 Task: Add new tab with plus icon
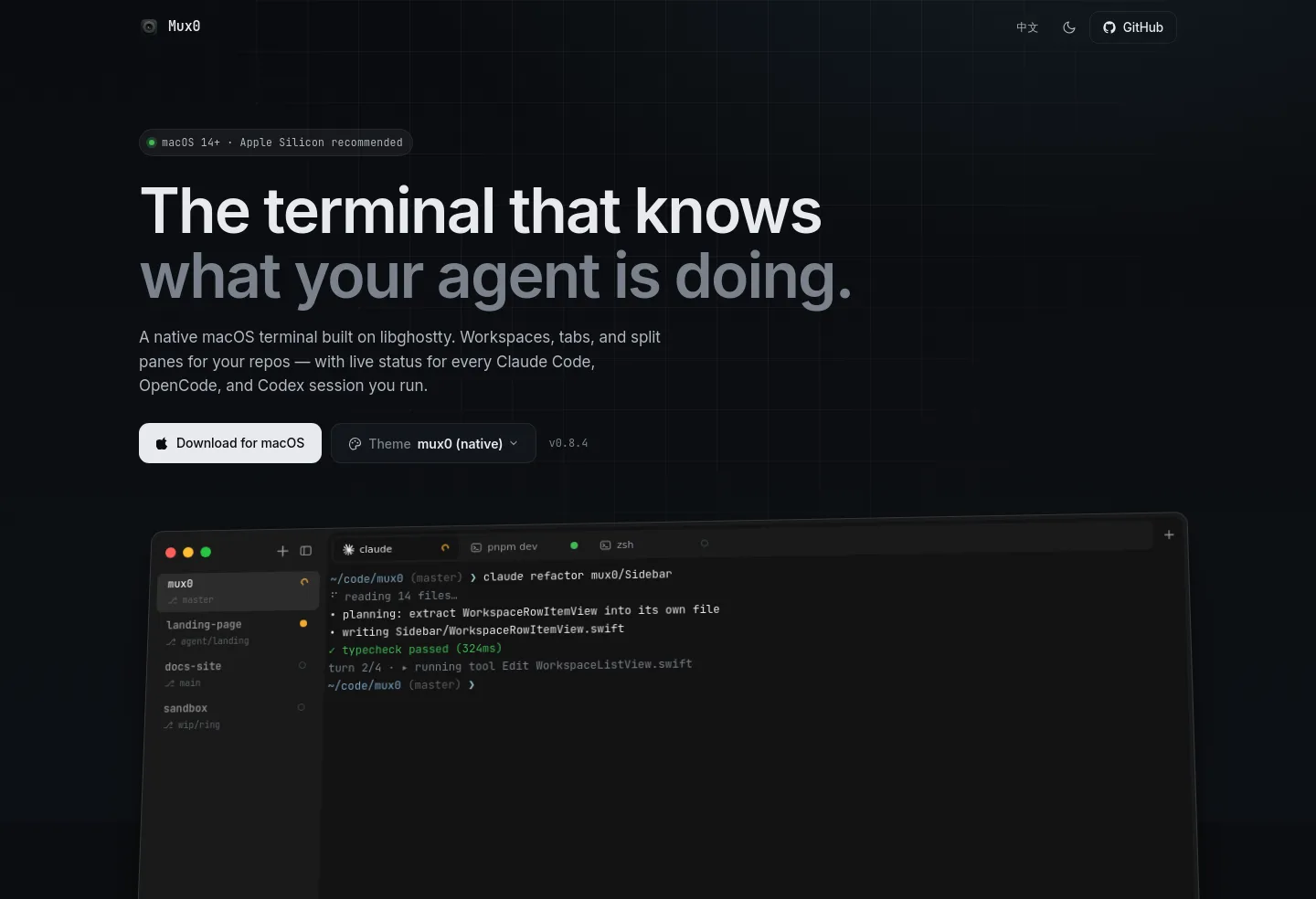tap(1169, 534)
